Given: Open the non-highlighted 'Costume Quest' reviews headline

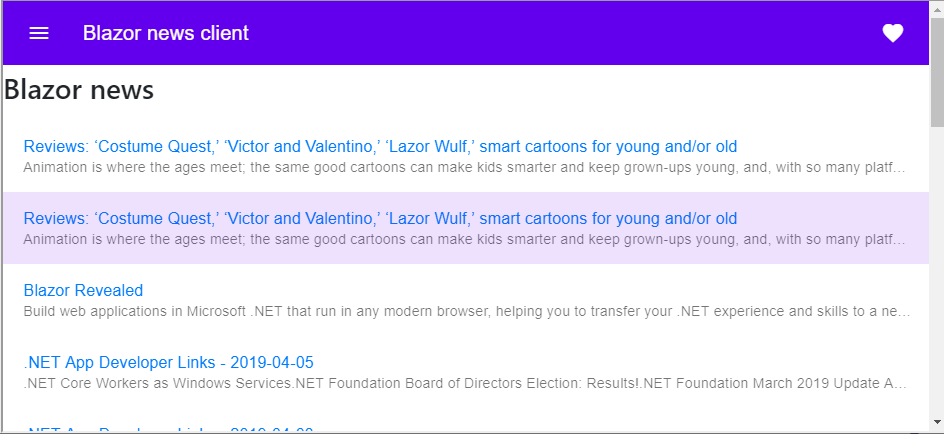Looking at the screenshot, I should 380,146.
